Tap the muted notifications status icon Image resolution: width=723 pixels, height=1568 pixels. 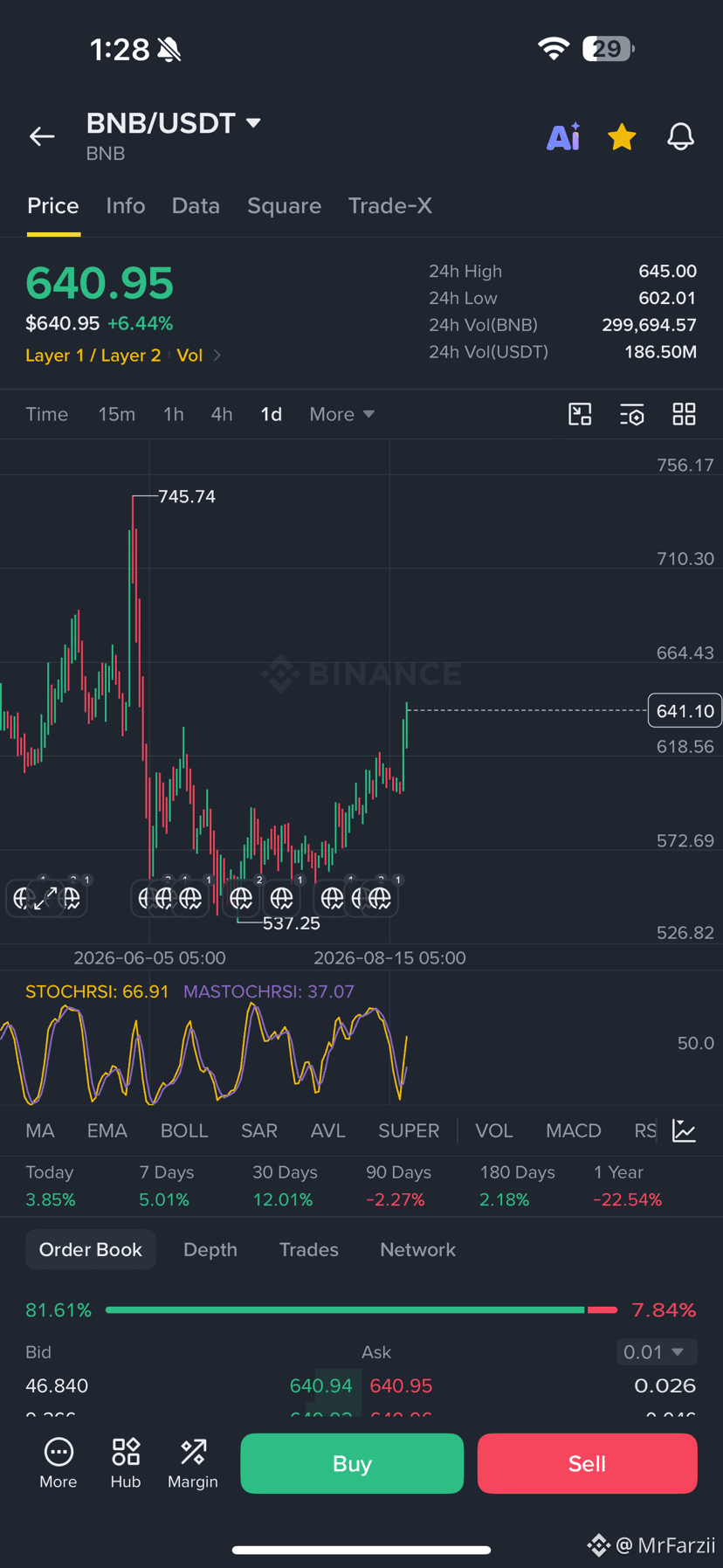[x=169, y=50]
